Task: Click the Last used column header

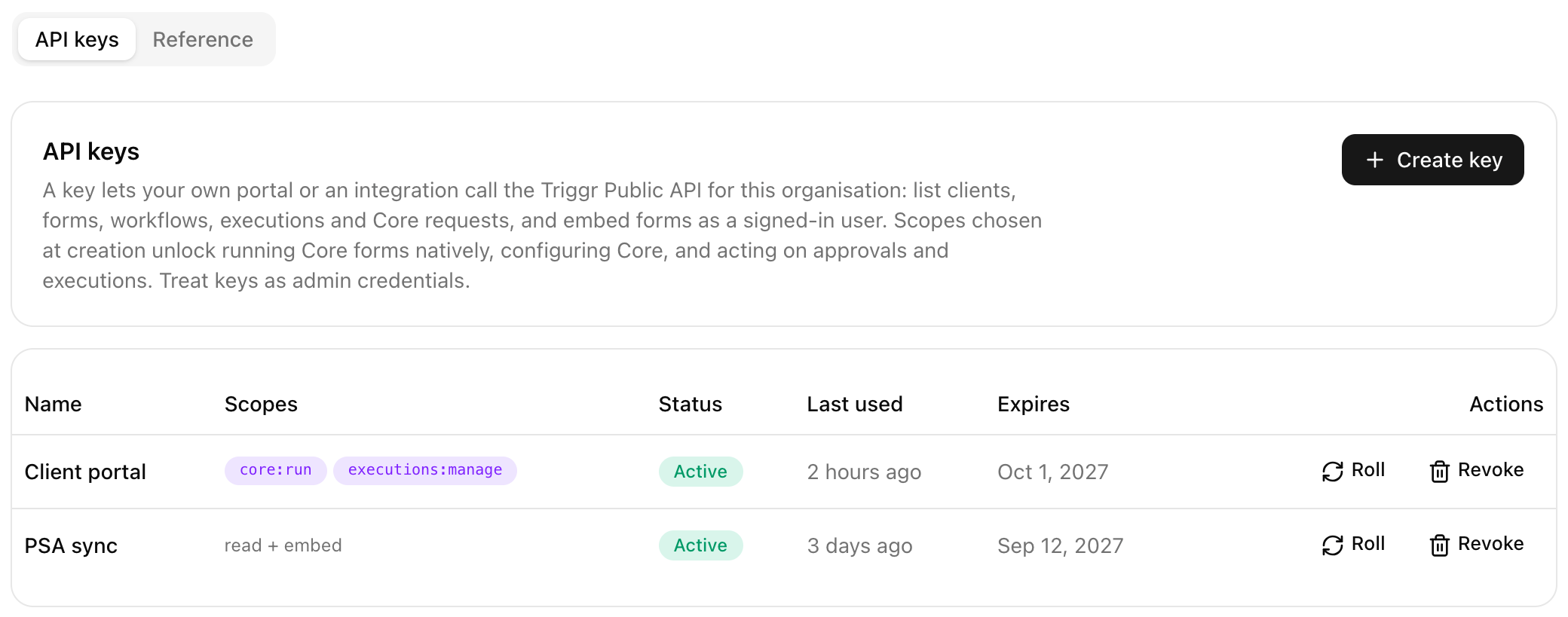Action: point(854,404)
